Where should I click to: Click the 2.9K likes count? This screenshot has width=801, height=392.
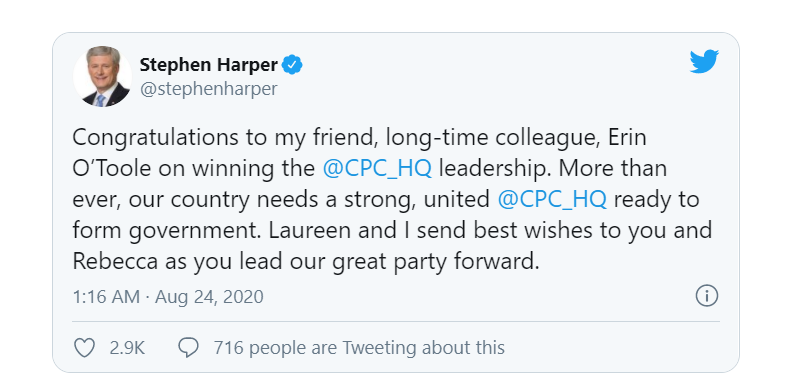[x=127, y=348]
